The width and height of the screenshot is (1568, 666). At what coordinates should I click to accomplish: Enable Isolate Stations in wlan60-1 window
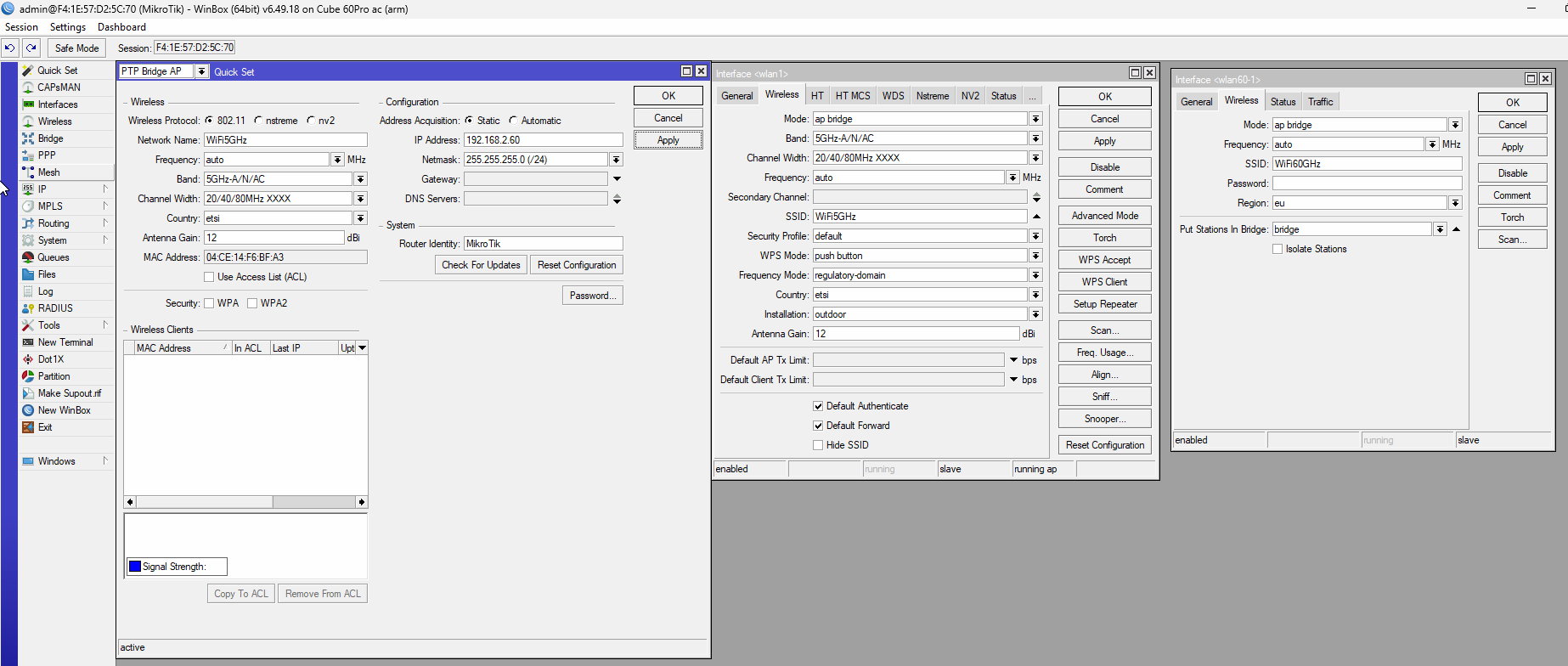point(1278,249)
